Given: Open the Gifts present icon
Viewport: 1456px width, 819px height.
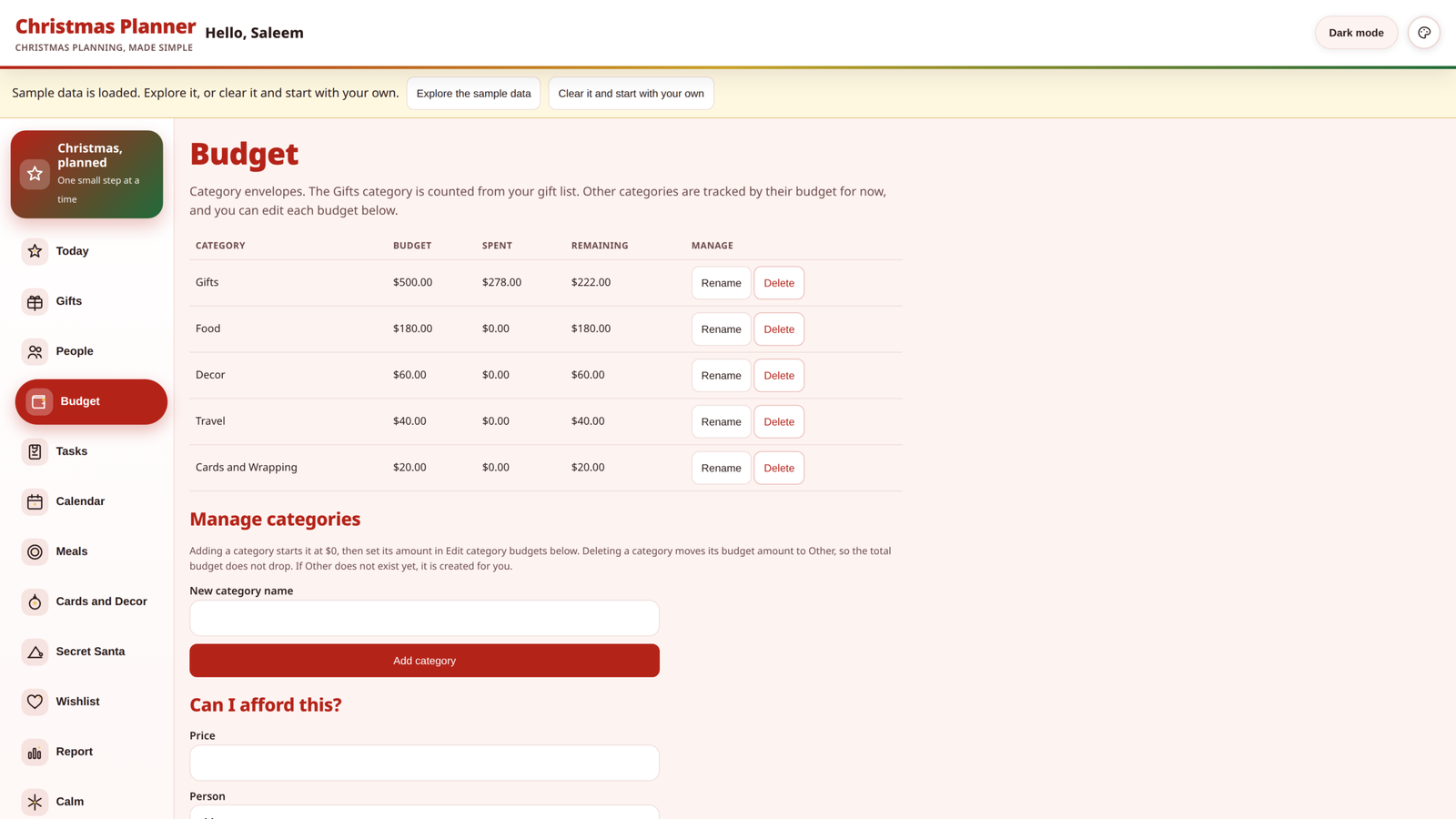Looking at the screenshot, I should pos(35,301).
